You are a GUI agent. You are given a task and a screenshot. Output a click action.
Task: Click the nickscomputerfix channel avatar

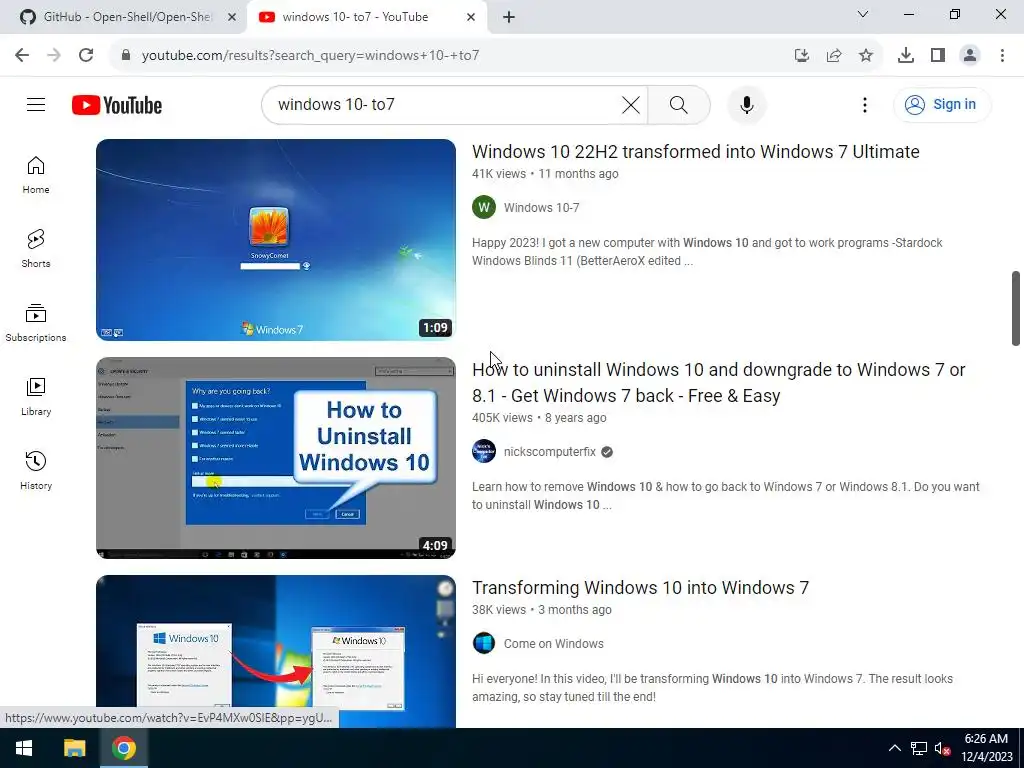click(x=484, y=451)
